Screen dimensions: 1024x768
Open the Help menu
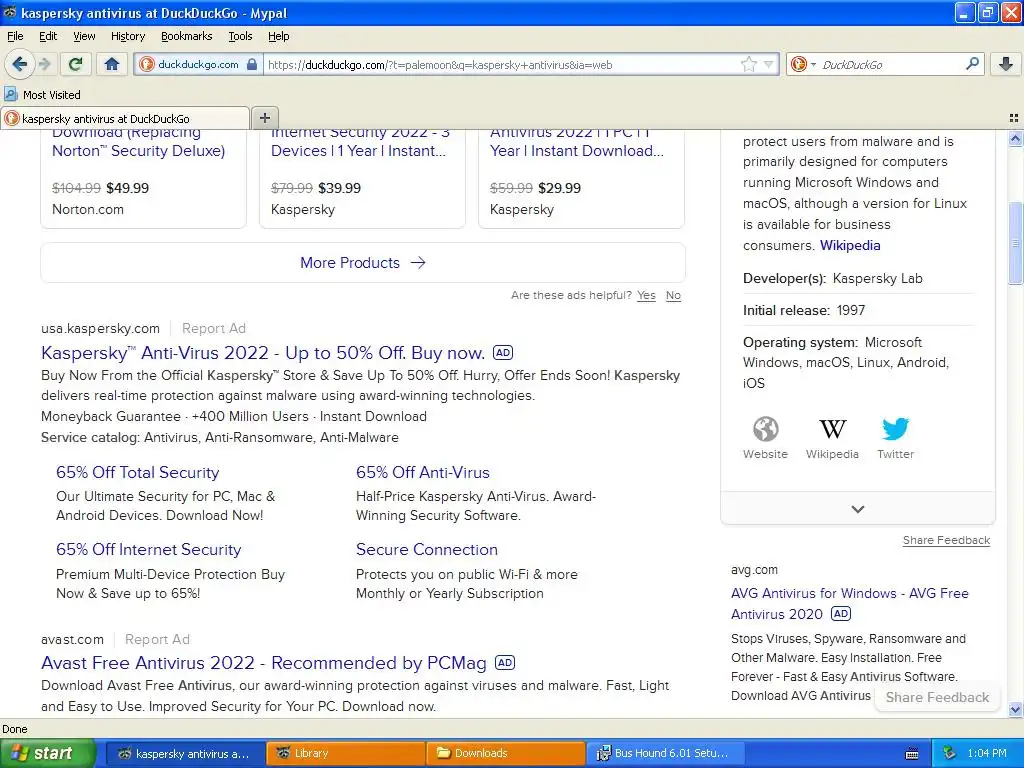(278, 36)
